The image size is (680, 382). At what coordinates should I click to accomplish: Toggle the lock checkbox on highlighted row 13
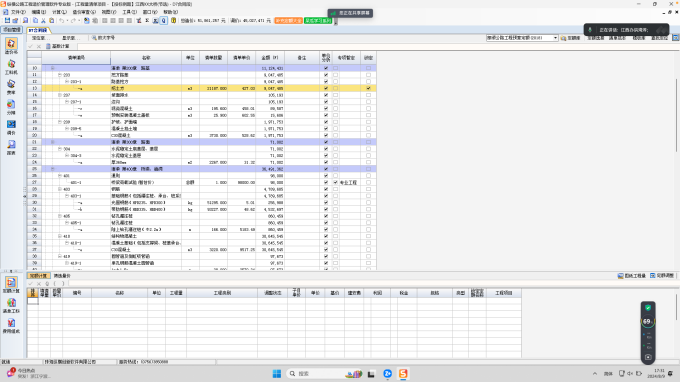click(368, 88)
